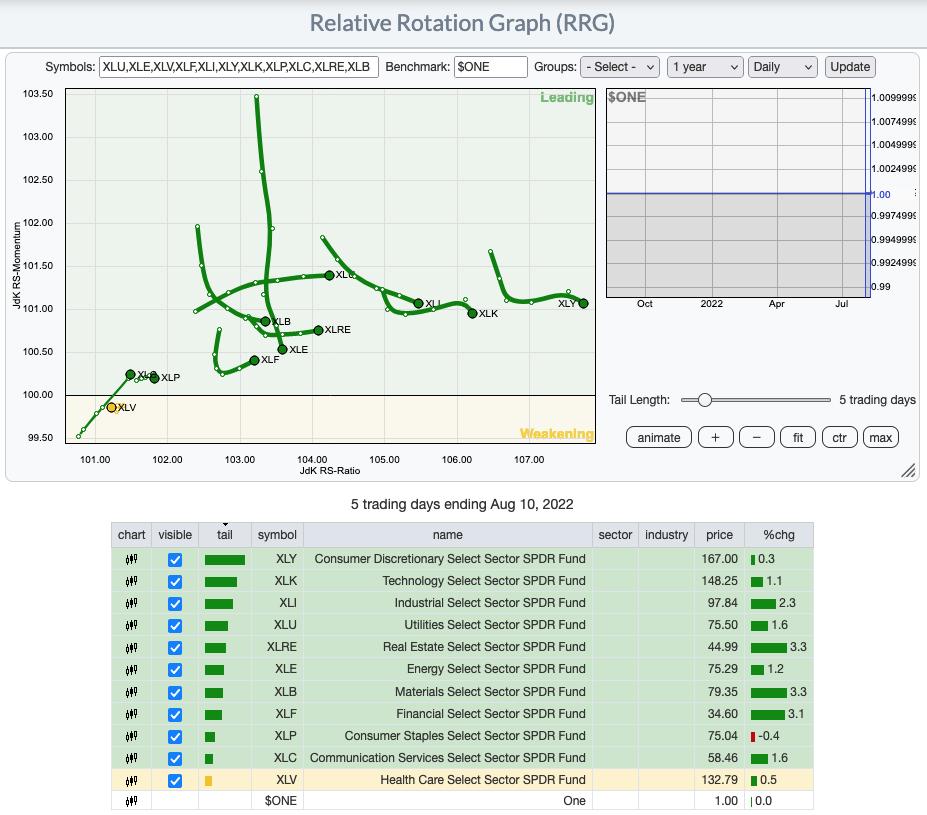Open chart icon for XLB row

tap(131, 692)
